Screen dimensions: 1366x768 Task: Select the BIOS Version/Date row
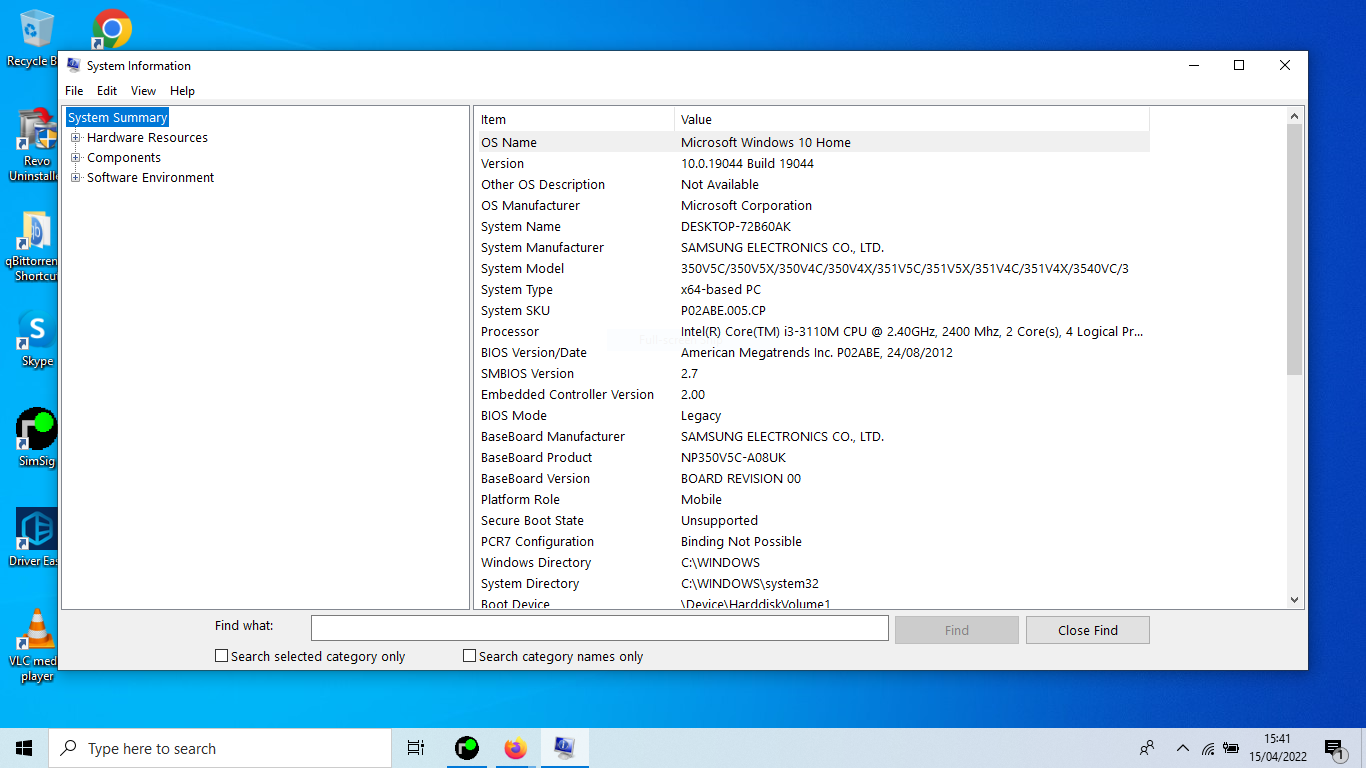click(814, 352)
